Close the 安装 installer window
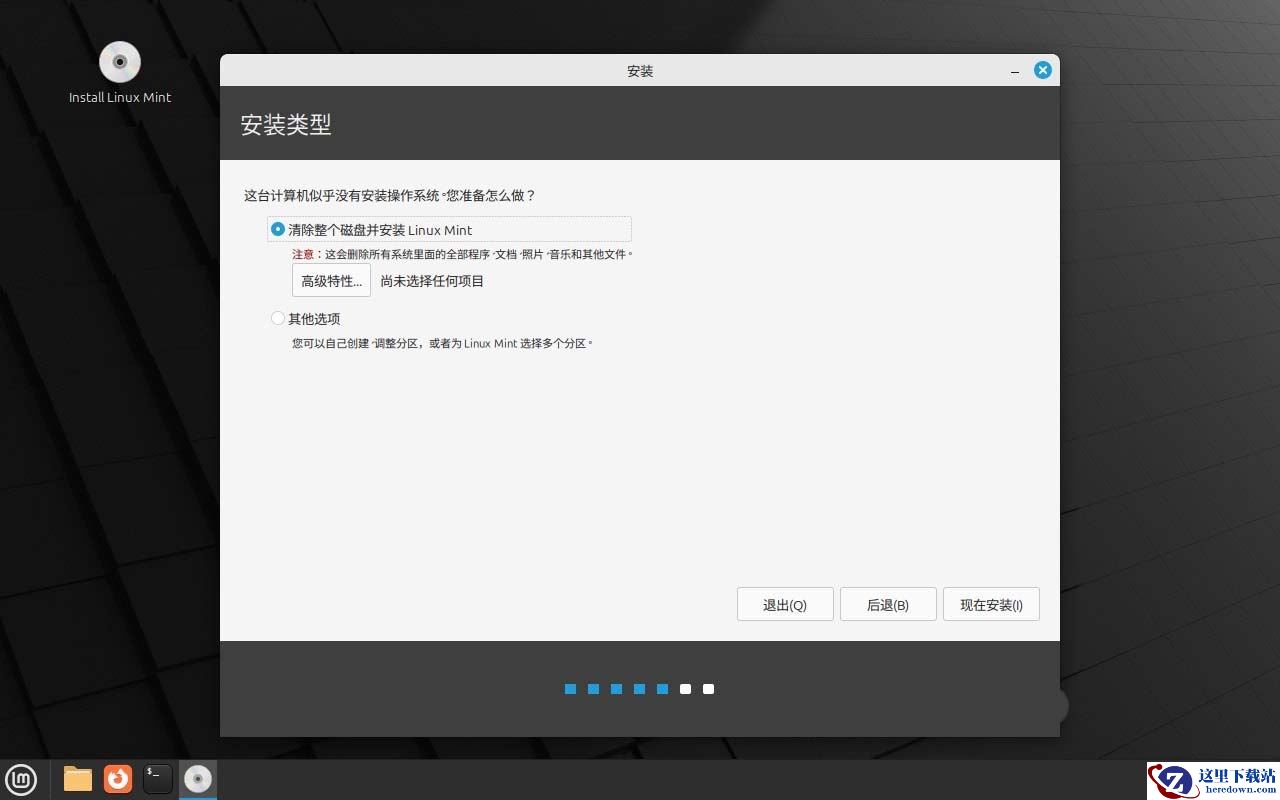1280x800 pixels. (x=1043, y=70)
